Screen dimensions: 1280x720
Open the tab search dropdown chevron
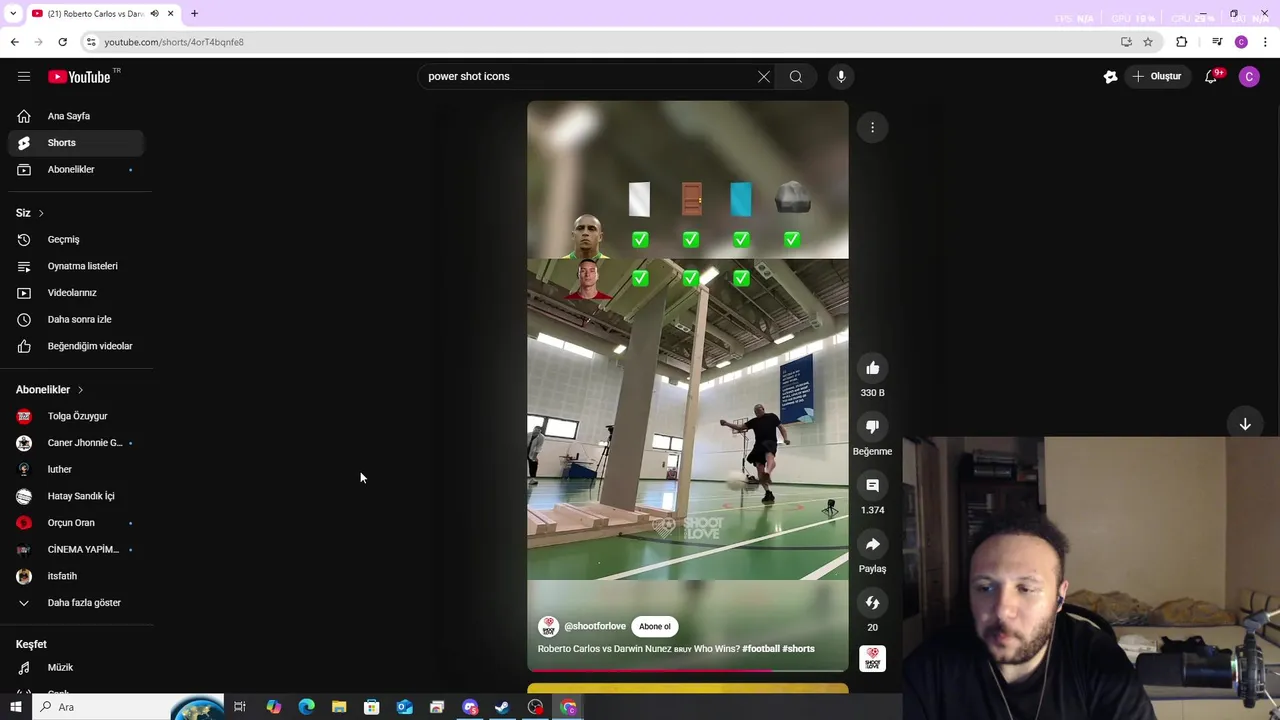click(13, 14)
